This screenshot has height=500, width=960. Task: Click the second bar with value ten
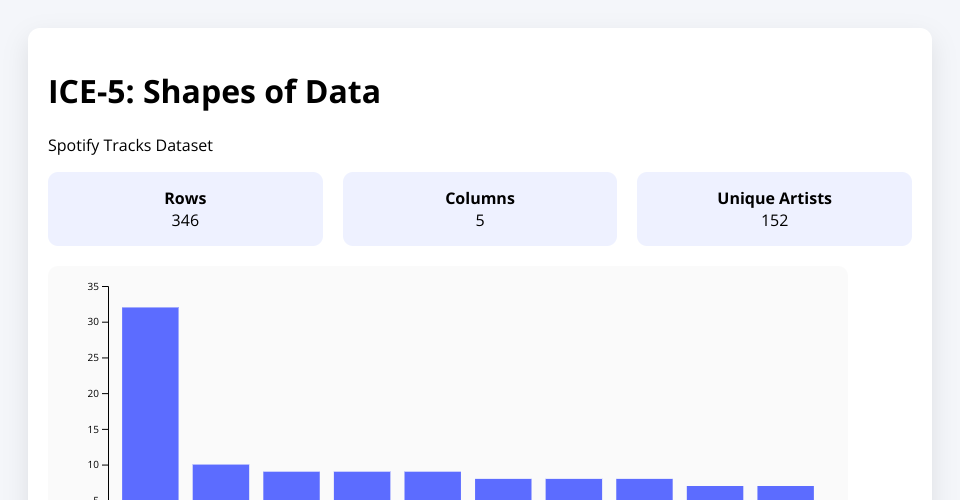(221, 482)
